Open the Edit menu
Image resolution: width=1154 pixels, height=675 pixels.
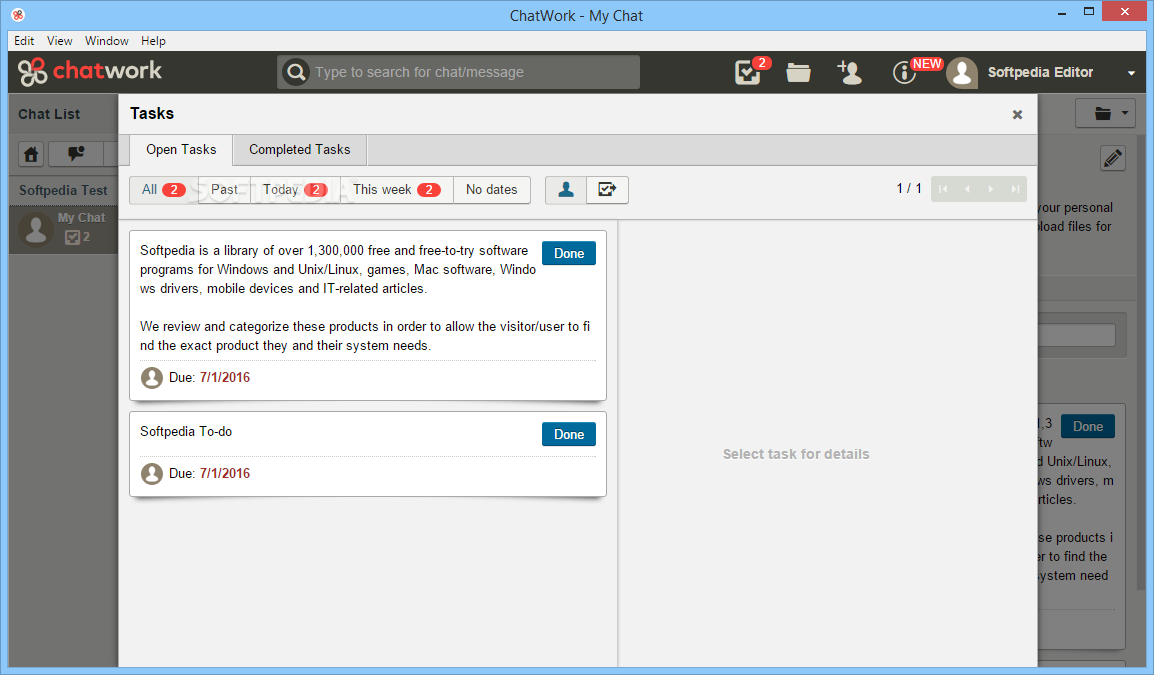(24, 41)
